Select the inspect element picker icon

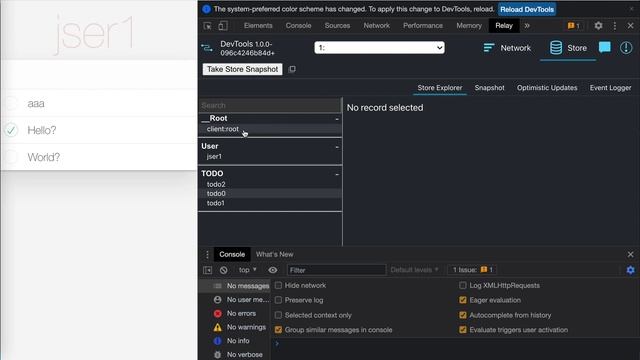pyautogui.click(x=207, y=26)
